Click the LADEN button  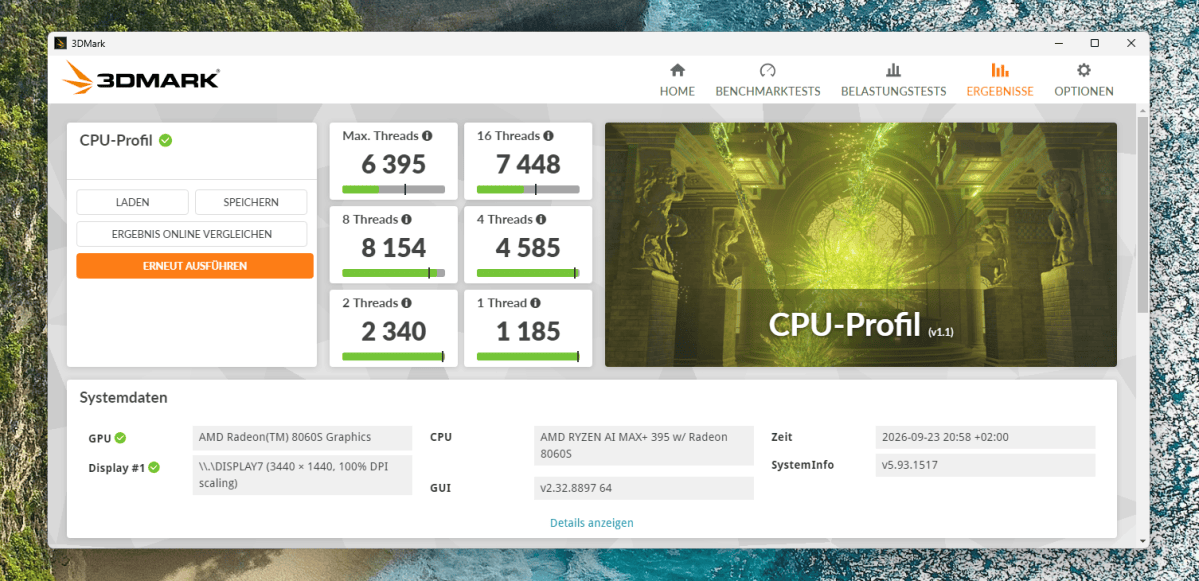(132, 203)
